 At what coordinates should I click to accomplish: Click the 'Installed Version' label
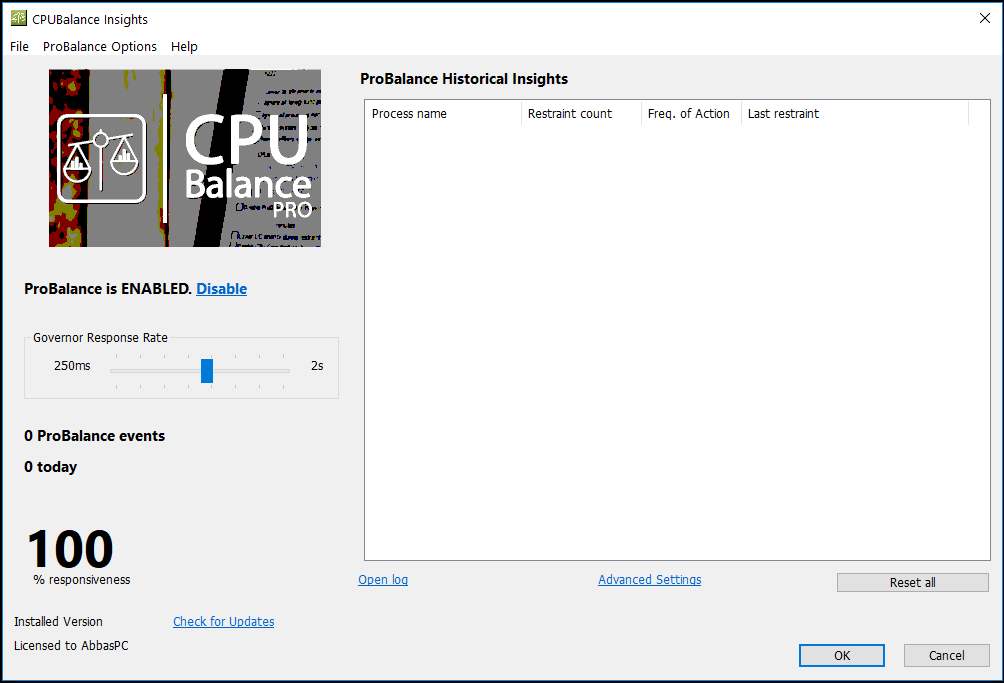58,622
